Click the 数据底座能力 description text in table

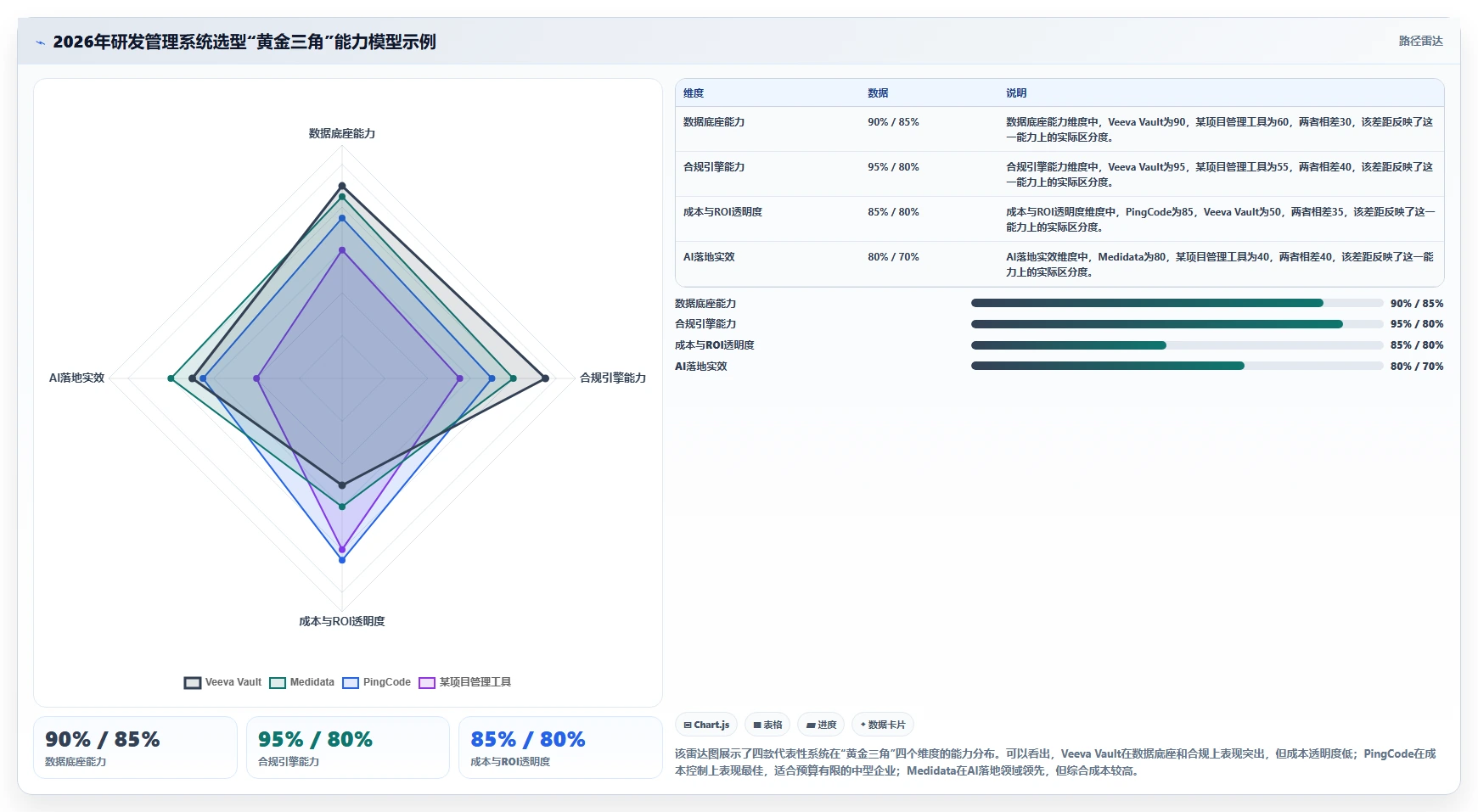pyautogui.click(x=1220, y=130)
